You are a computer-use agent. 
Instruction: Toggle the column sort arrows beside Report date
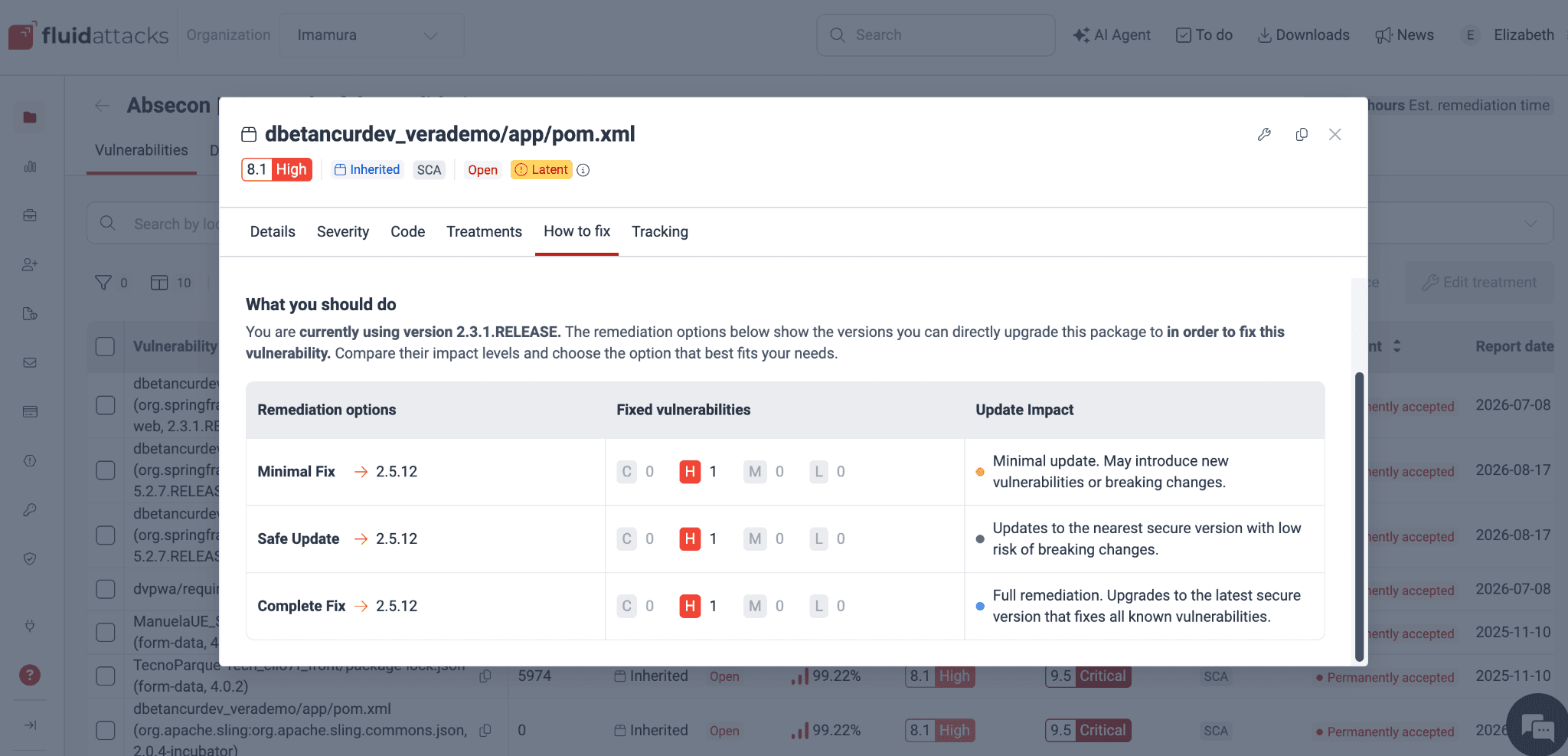[x=1396, y=346]
